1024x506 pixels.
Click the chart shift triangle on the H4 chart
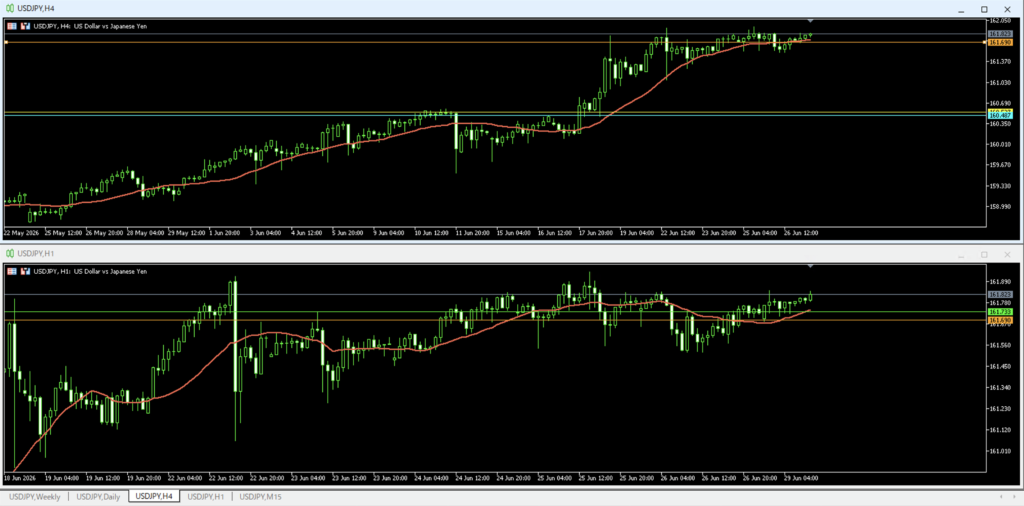click(810, 22)
